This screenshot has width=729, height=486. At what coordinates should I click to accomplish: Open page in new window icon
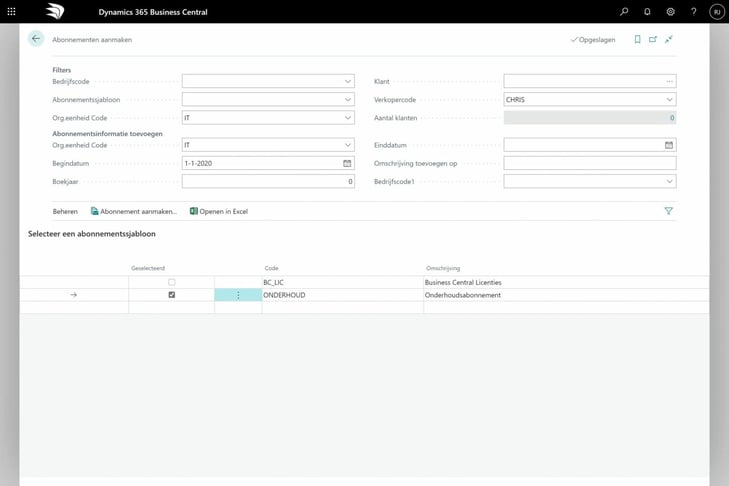click(653, 40)
